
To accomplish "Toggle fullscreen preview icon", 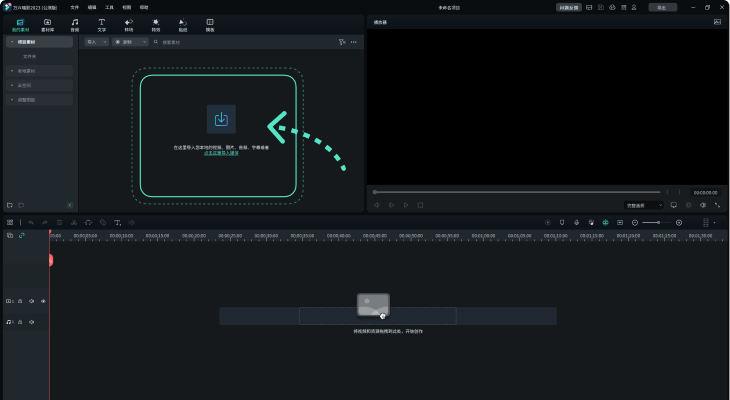I will [717, 205].
